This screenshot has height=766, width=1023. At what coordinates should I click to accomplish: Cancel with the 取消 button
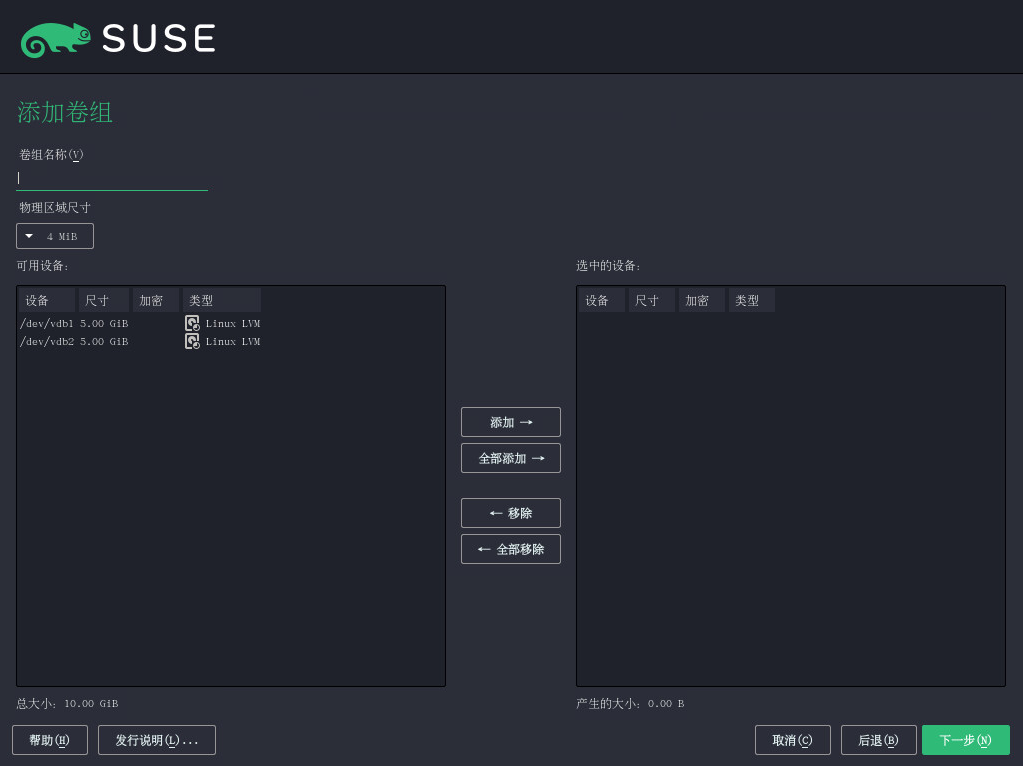coord(792,740)
